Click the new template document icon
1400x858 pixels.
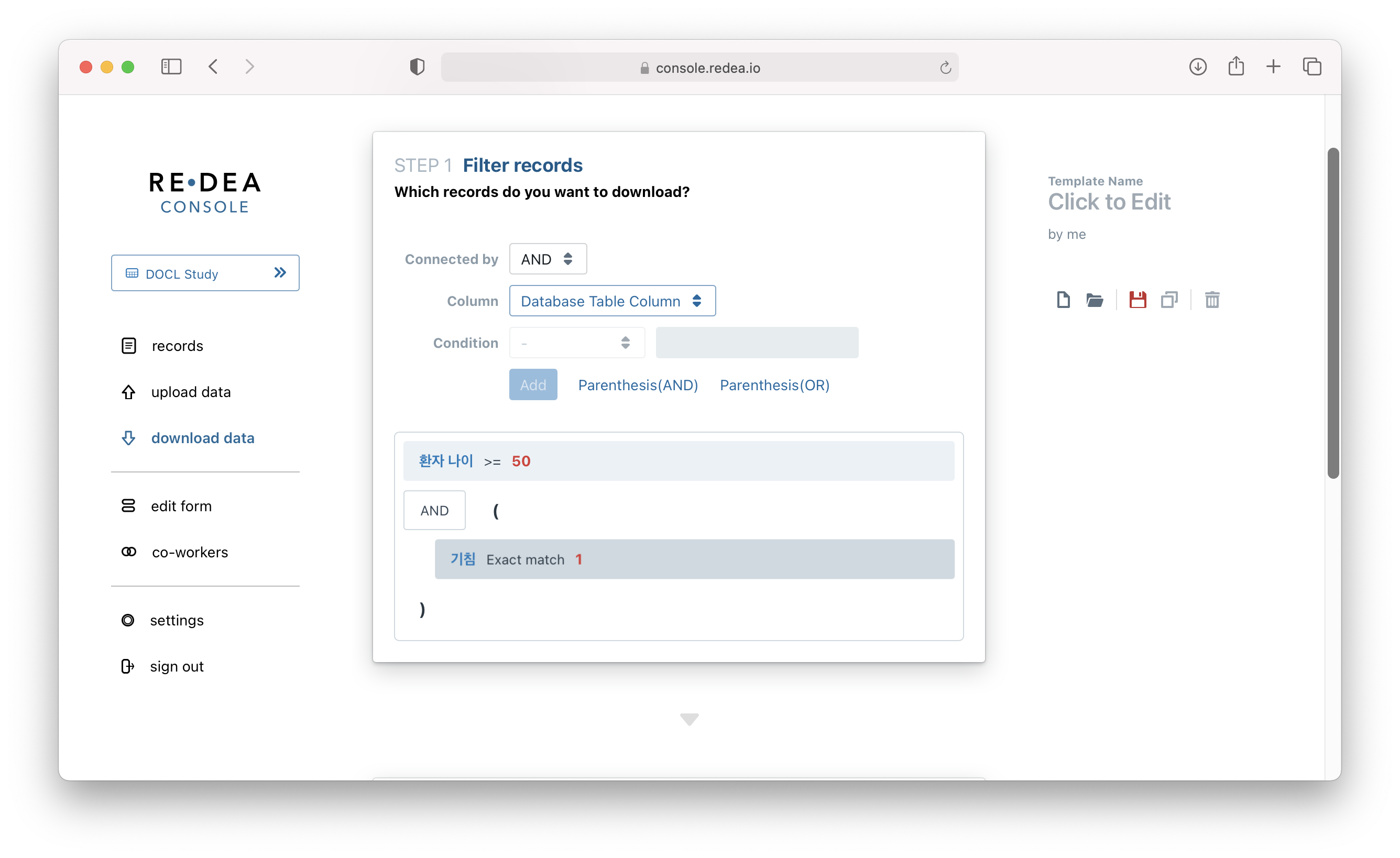point(1063,300)
